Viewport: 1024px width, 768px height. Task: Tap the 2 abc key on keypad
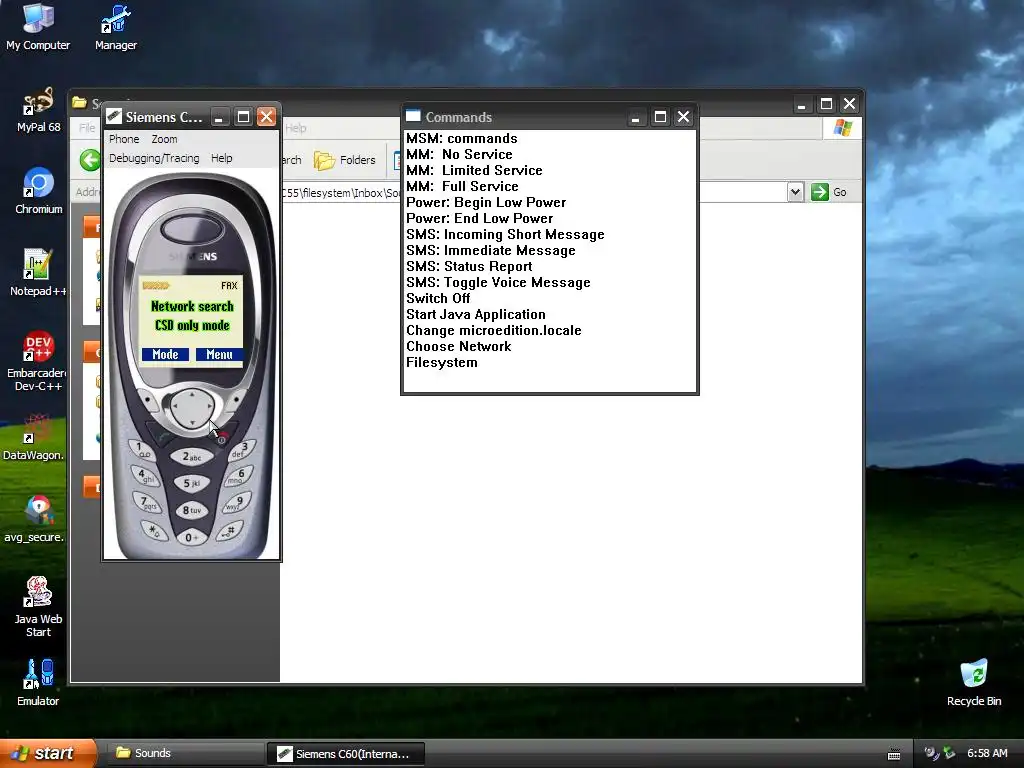pos(191,456)
